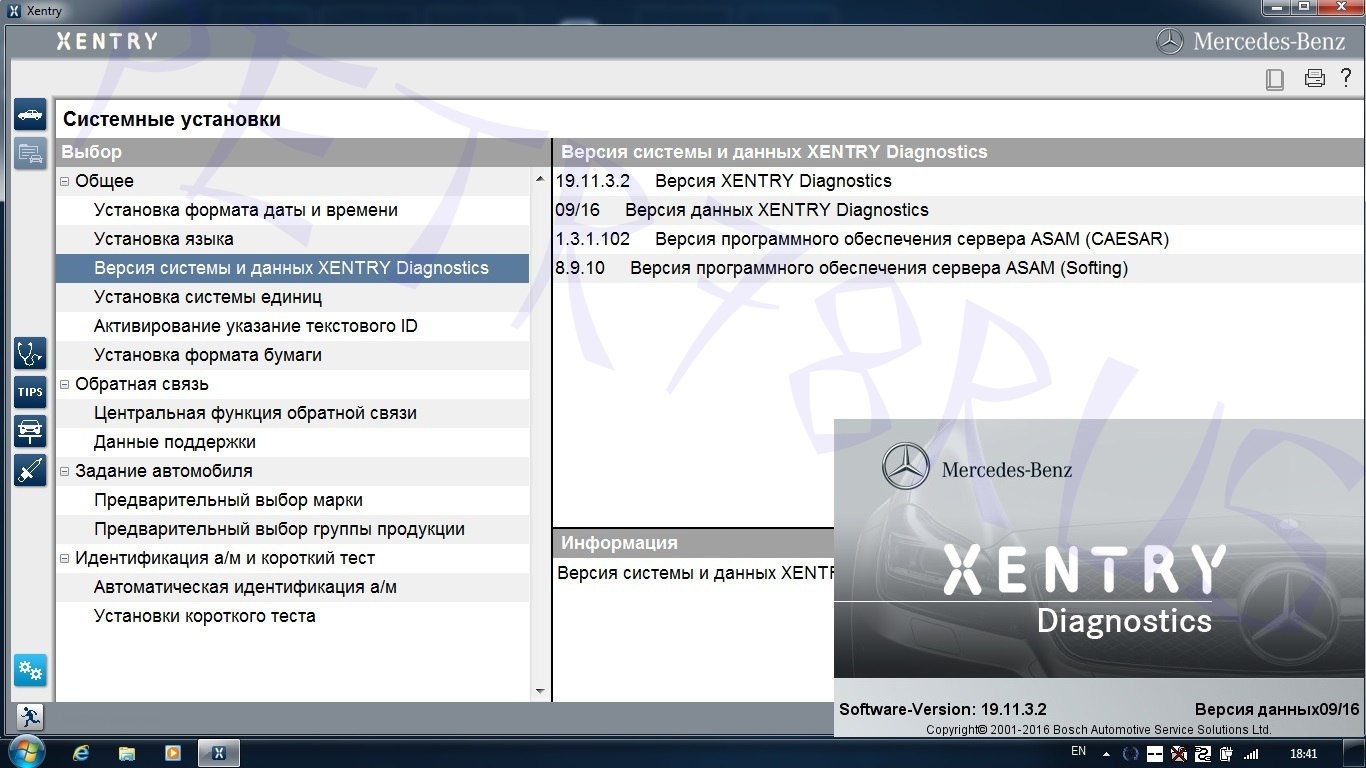Screen dimensions: 1366x768
Task: Open the TIPS sidebar button
Action: coord(30,392)
